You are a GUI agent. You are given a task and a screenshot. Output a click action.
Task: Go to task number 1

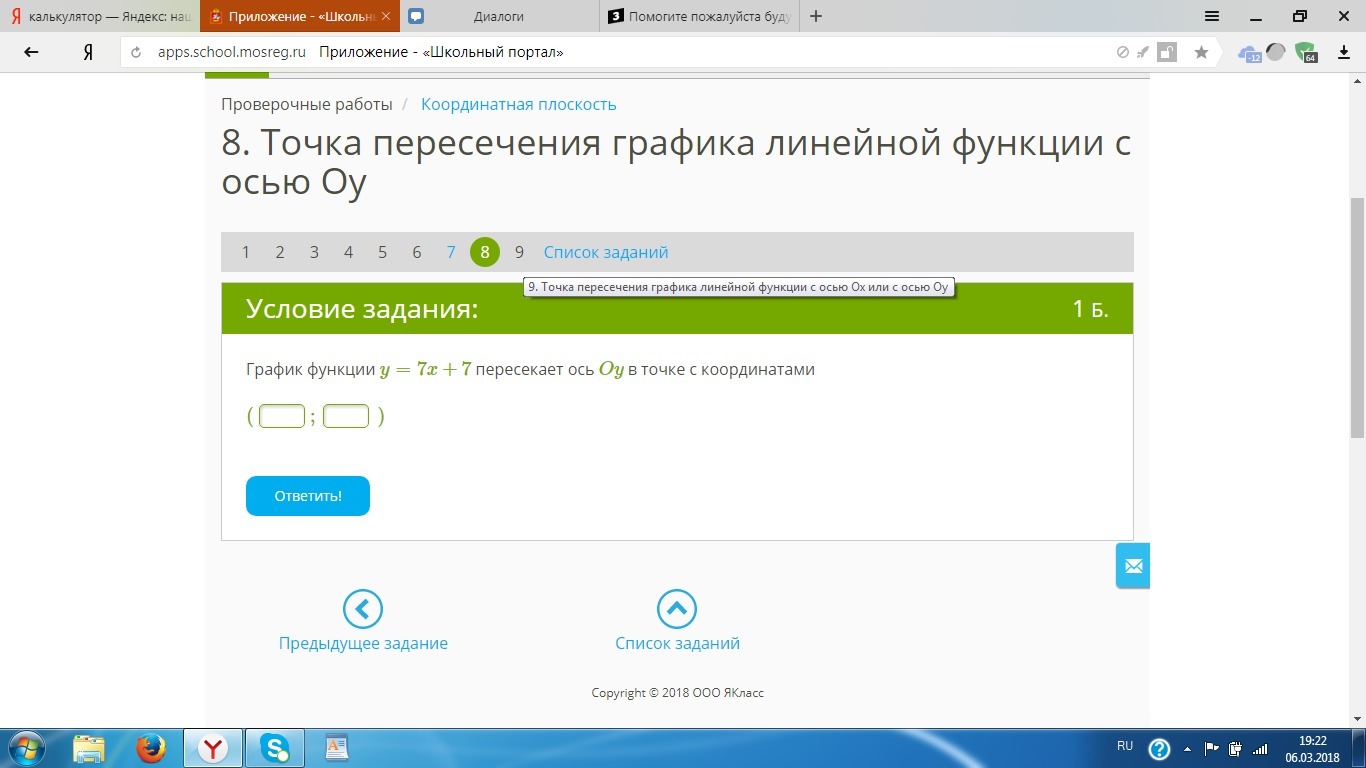point(245,252)
